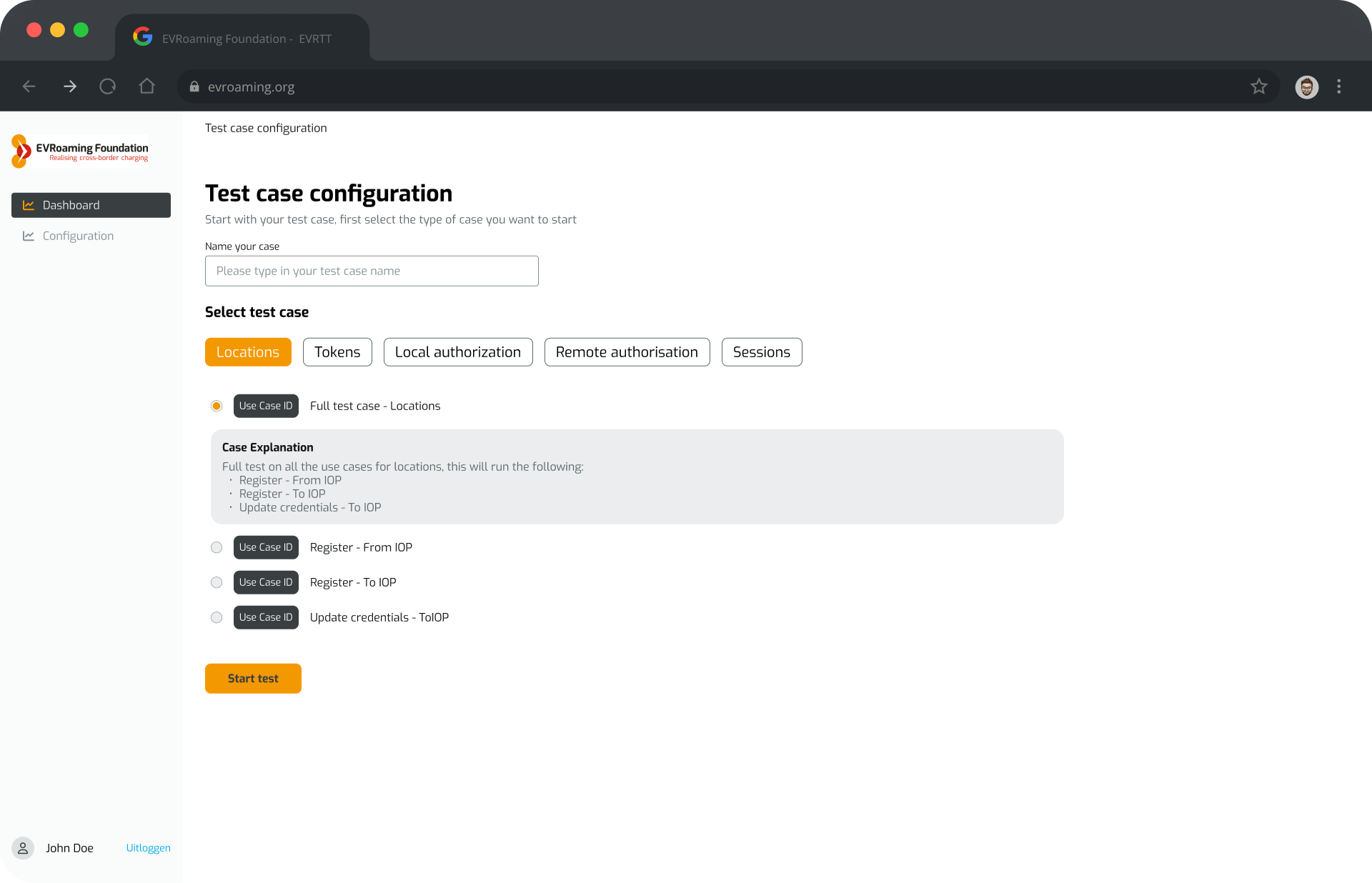Viewport: 1372px width, 883px height.
Task: Click the forward navigation arrow icon
Action: (69, 86)
